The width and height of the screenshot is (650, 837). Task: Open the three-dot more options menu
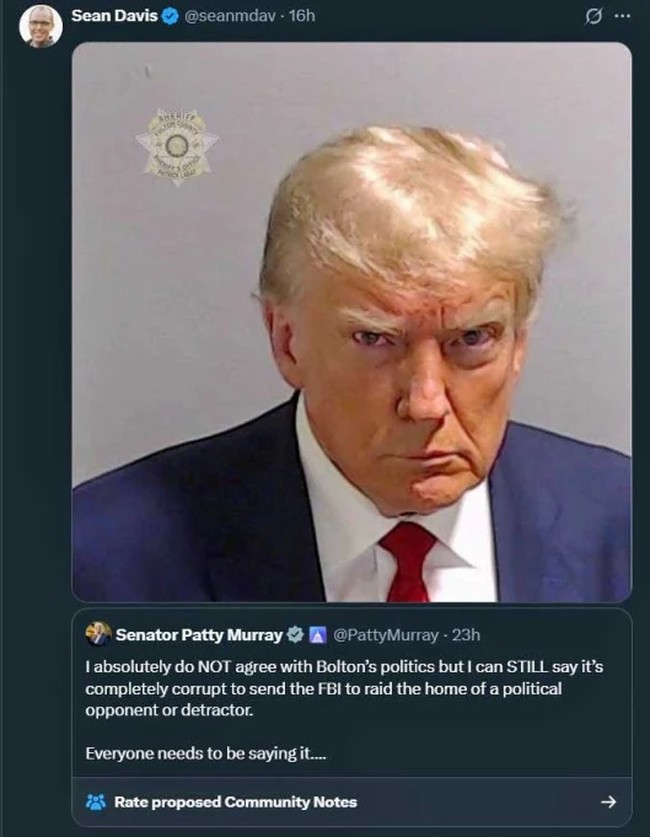[622, 16]
